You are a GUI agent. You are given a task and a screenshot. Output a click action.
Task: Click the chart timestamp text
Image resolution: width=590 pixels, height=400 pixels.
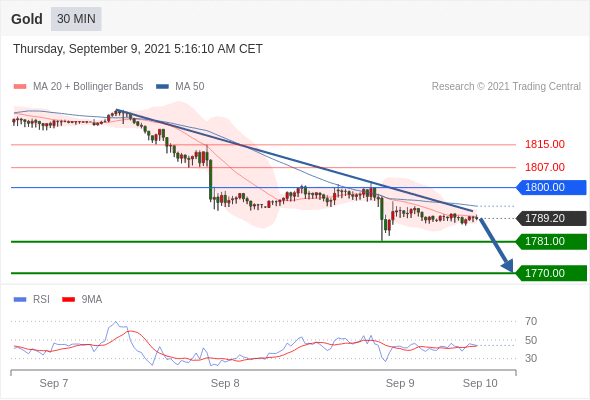click(138, 49)
